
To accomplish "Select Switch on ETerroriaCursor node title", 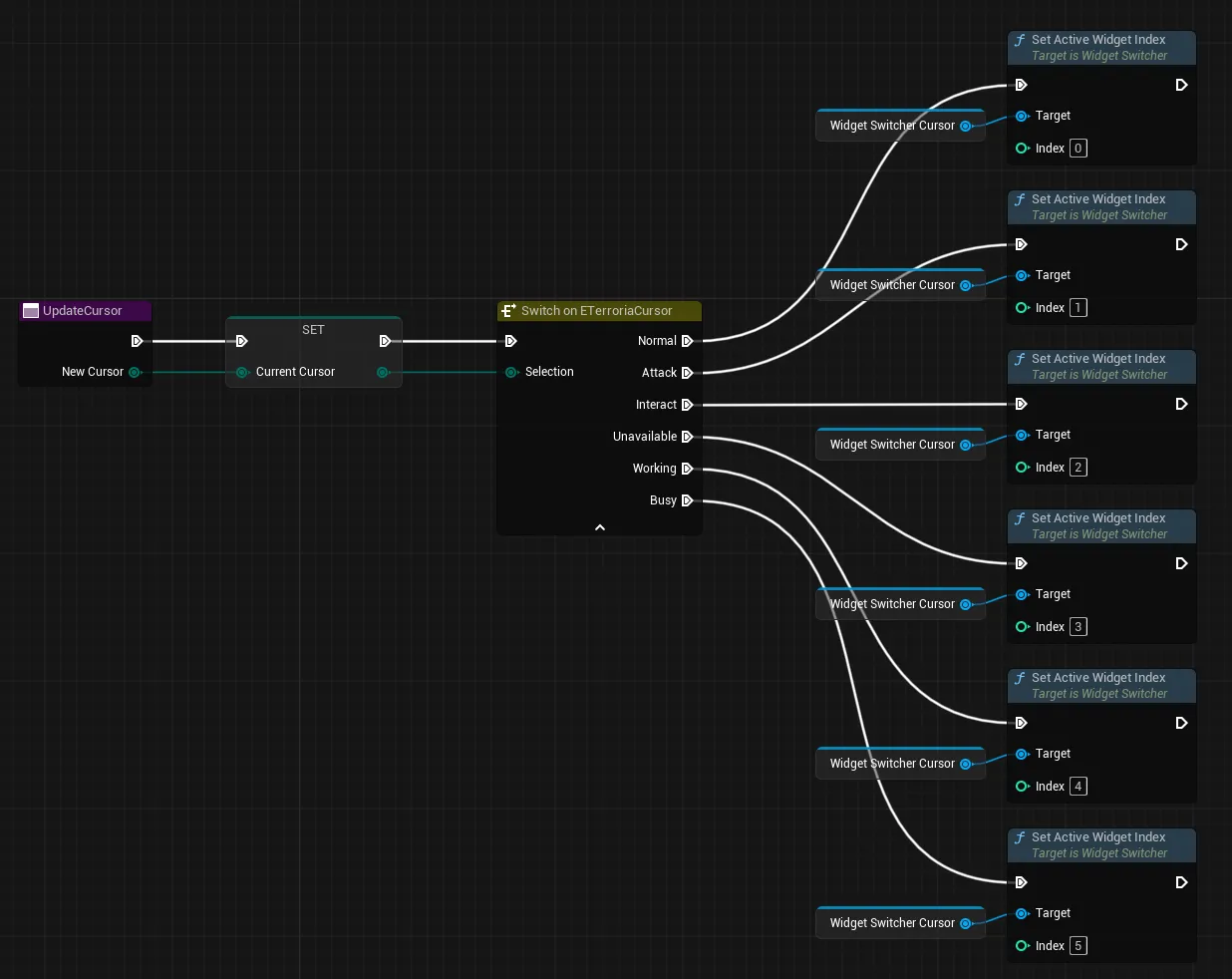I will [596, 311].
